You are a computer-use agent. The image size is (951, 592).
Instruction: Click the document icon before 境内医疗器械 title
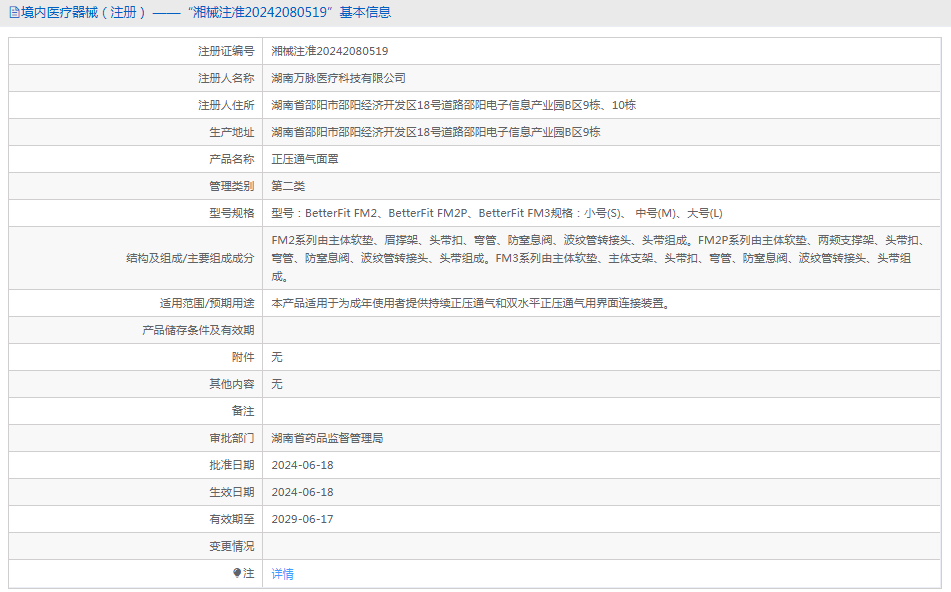(x=14, y=12)
